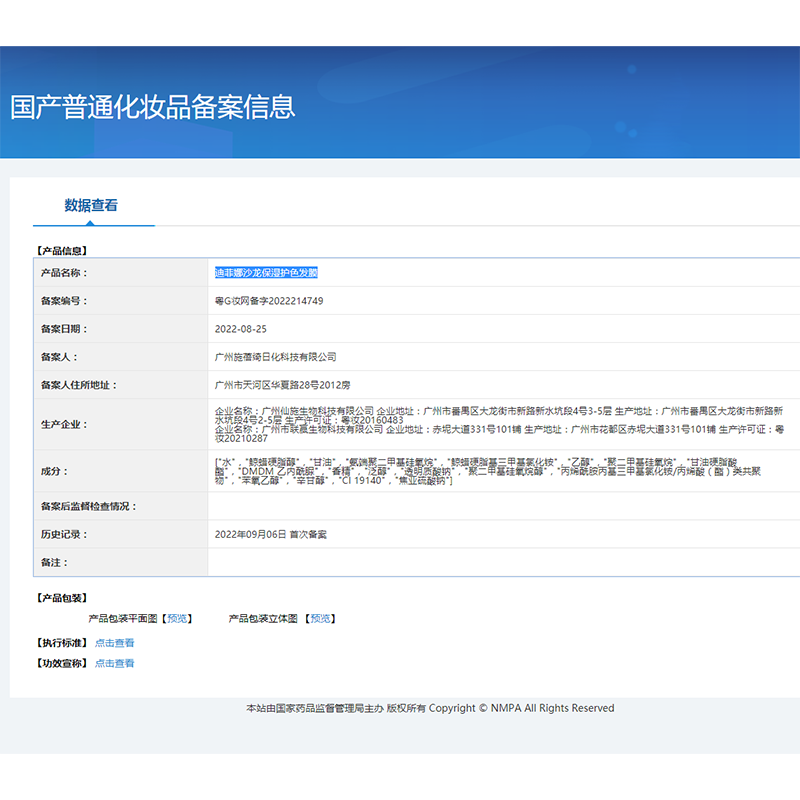Viewport: 800px width, 800px height.
Task: Preview 产品包装平面图 via 预览 link
Action: [x=177, y=618]
